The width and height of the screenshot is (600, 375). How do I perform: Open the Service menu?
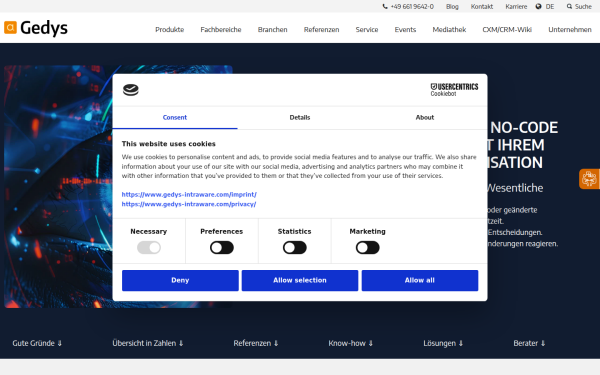[367, 29]
